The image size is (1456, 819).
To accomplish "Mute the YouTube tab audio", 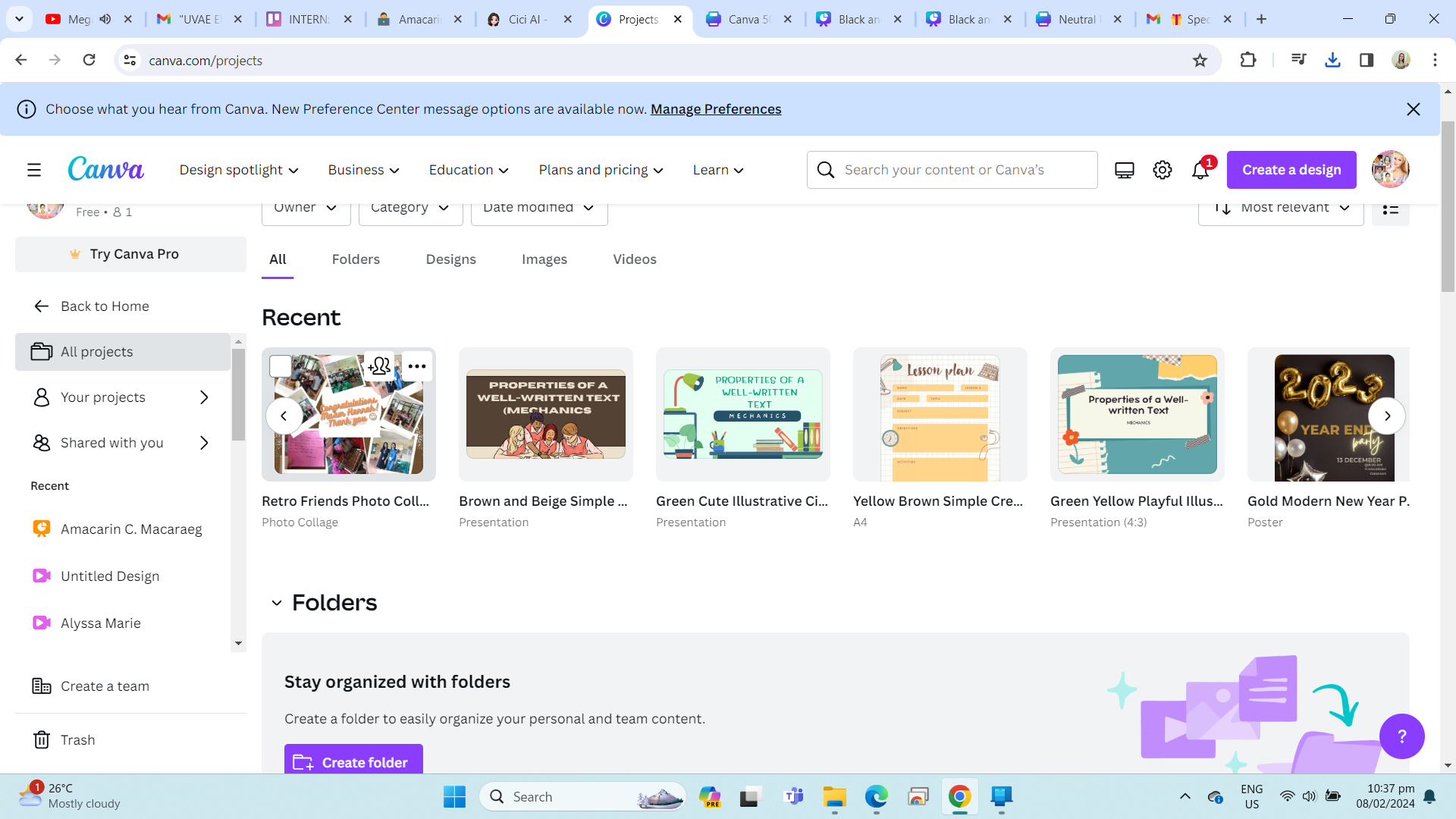I will click(105, 19).
